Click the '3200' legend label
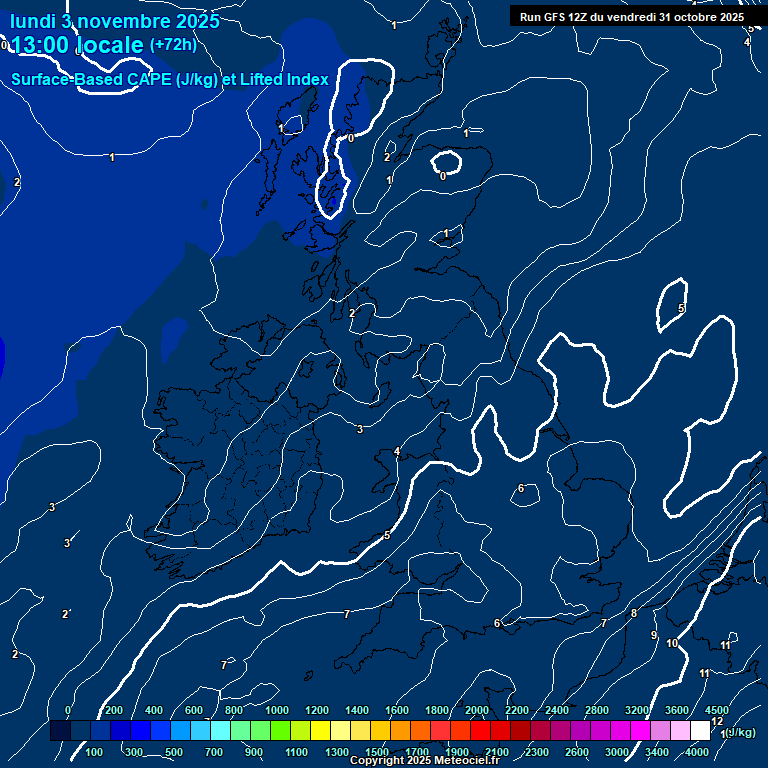 pyautogui.click(x=637, y=710)
